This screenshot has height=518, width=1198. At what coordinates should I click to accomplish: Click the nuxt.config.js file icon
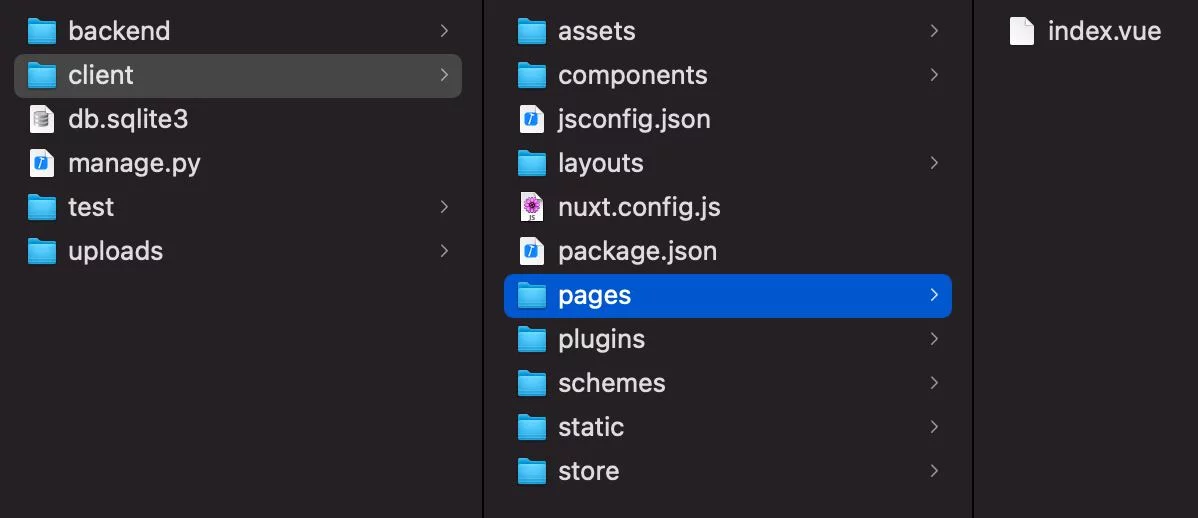point(532,207)
